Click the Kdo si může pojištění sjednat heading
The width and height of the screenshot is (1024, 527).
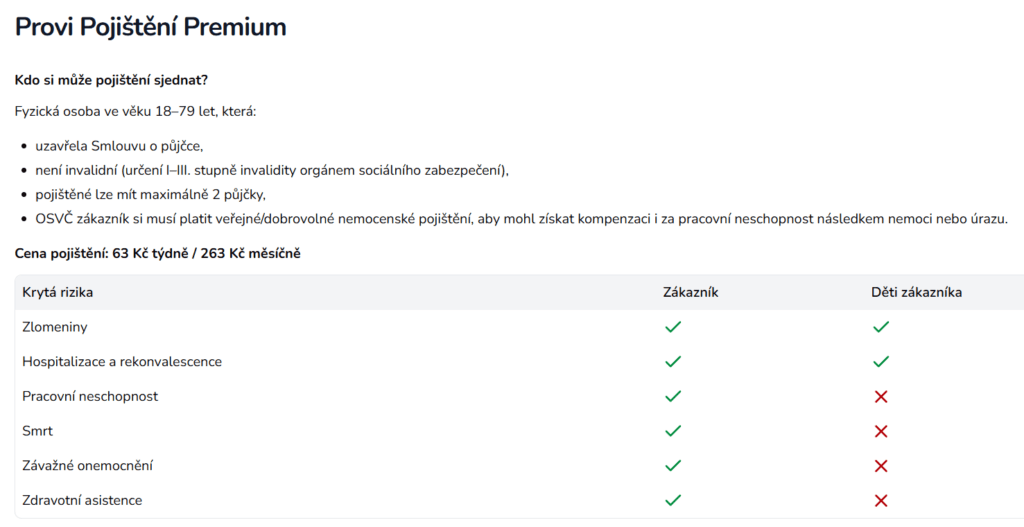[111, 80]
